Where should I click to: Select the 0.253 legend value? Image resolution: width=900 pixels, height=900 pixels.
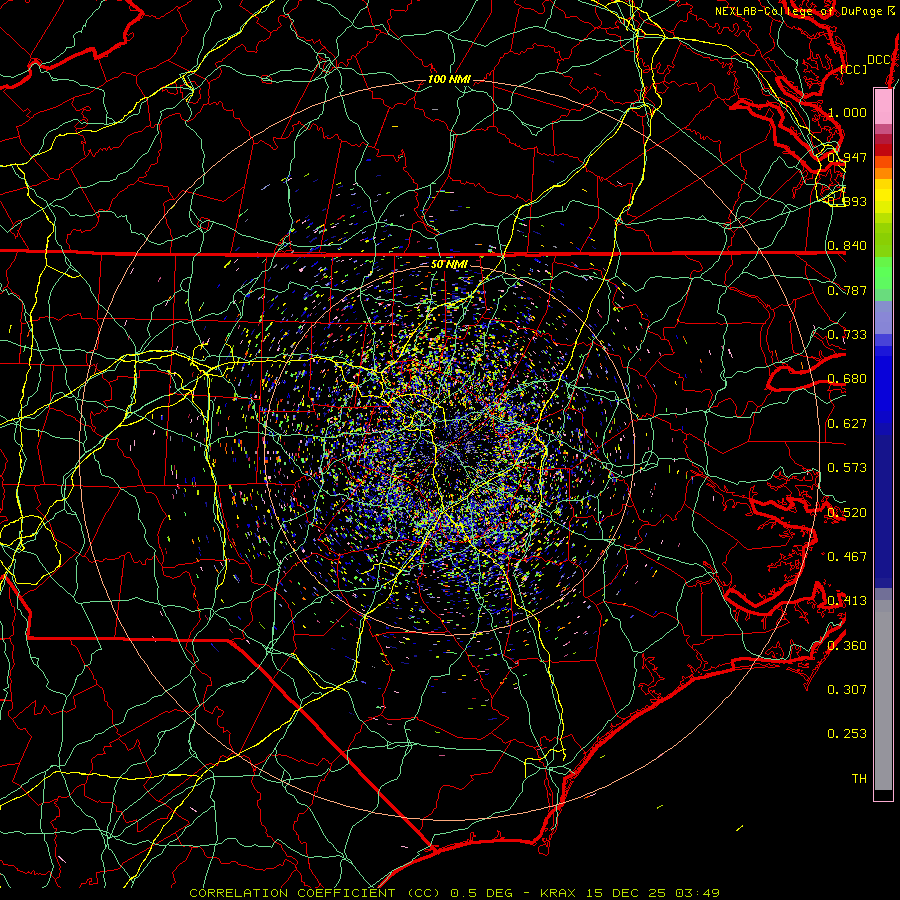click(x=847, y=734)
